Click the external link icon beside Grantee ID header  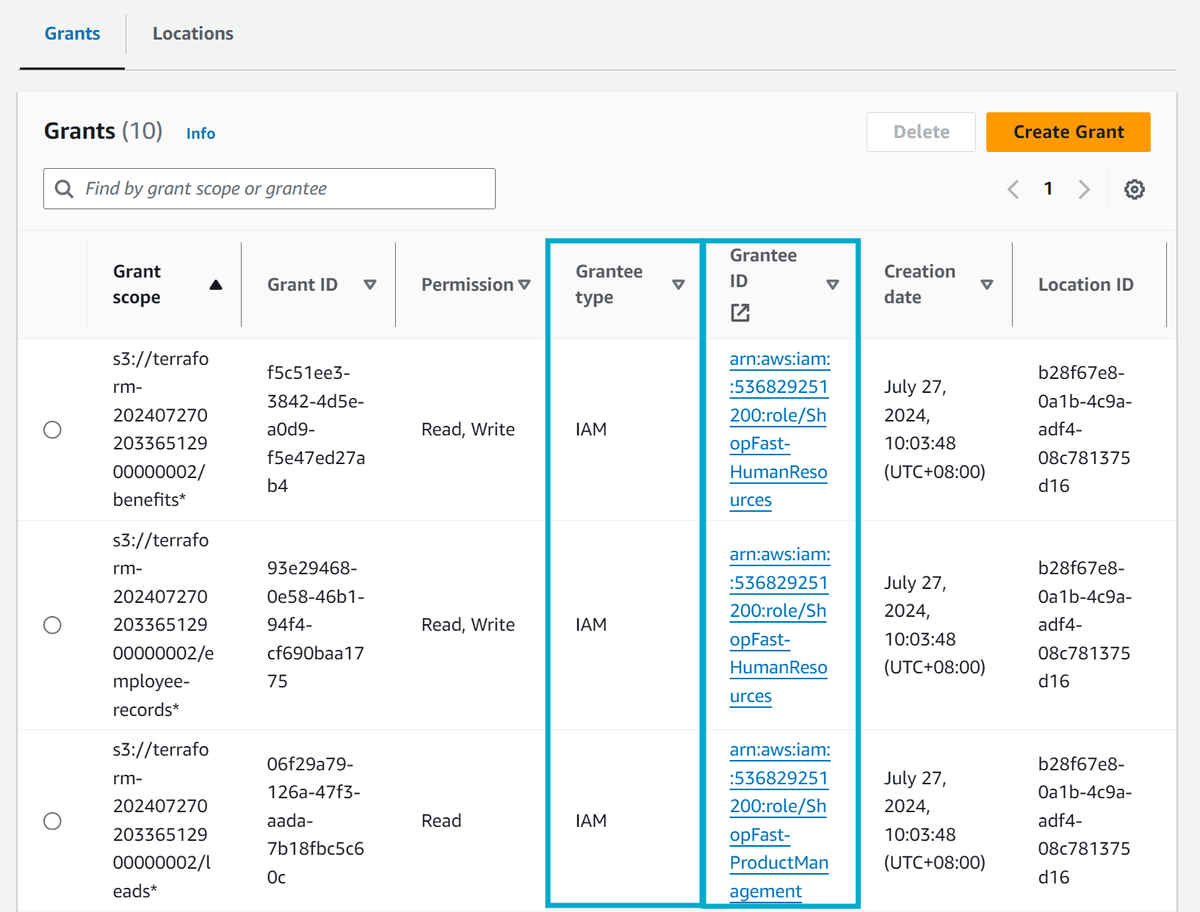[x=739, y=312]
